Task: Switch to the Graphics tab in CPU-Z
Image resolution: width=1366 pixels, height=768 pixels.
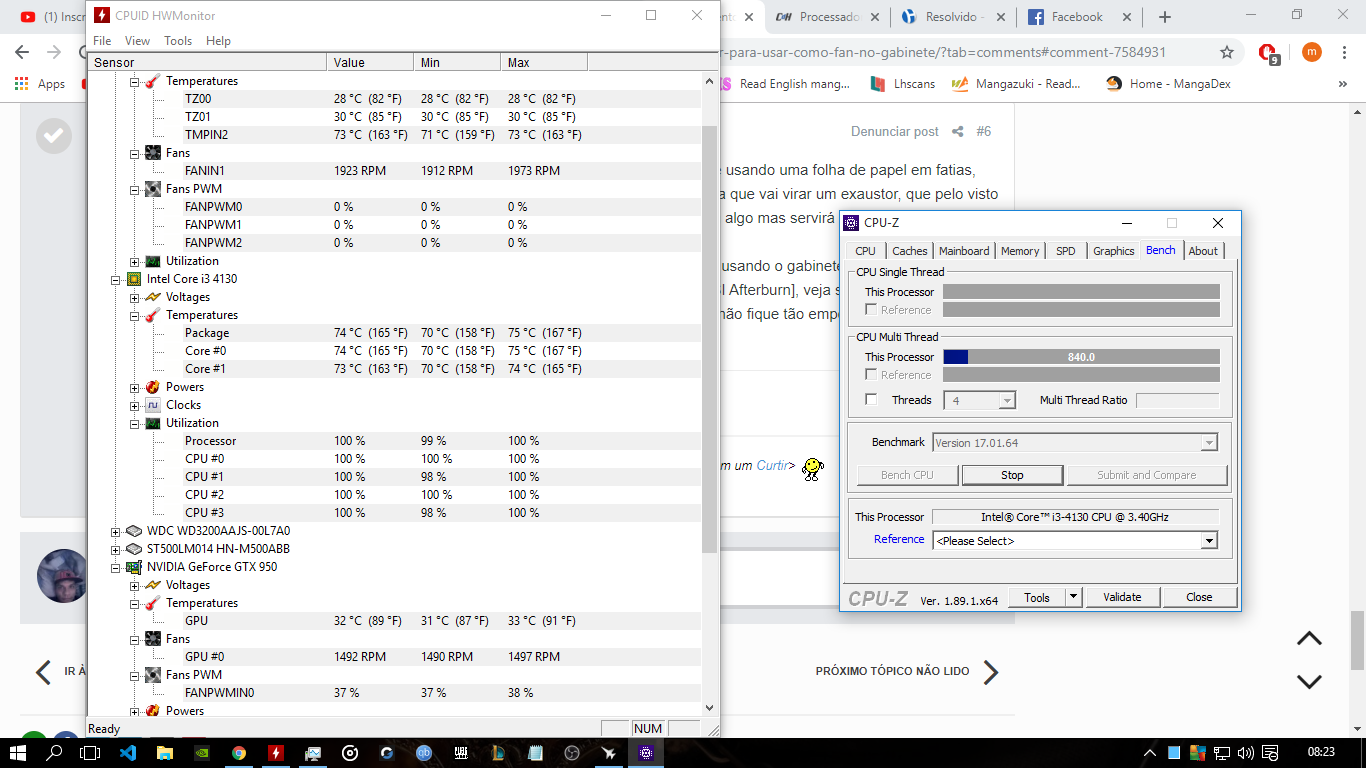Action: 1113,251
